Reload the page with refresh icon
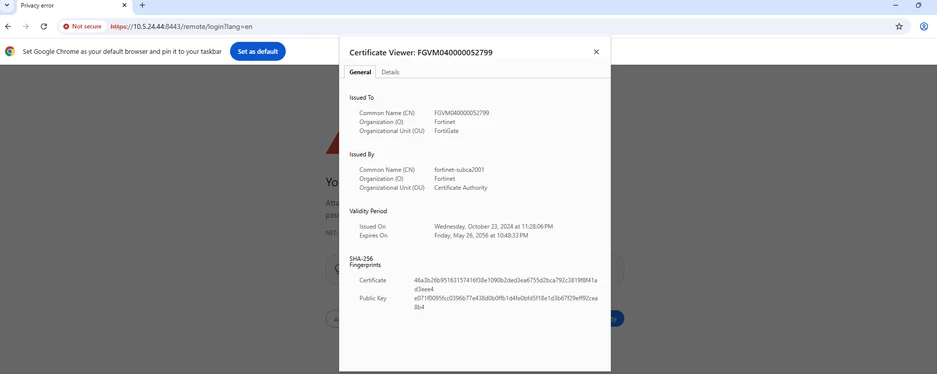Image resolution: width=937 pixels, height=374 pixels. 44,26
